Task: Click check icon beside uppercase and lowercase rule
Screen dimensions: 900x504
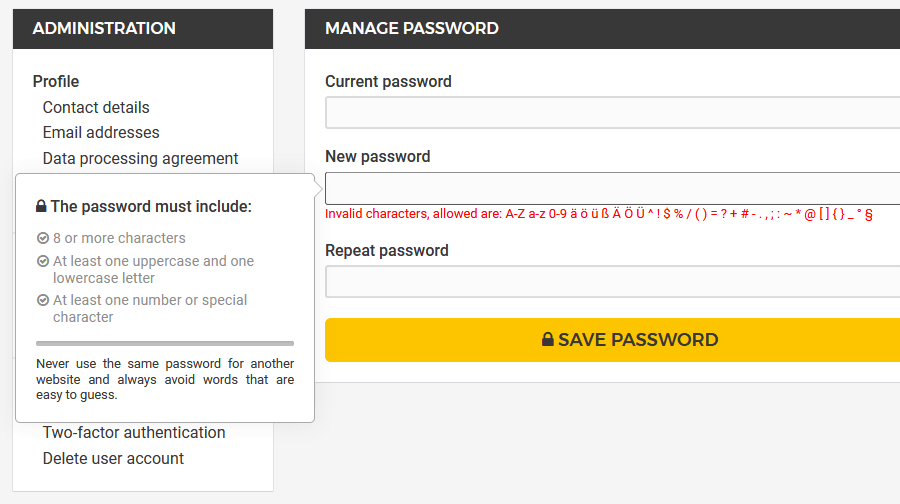Action: (43, 261)
